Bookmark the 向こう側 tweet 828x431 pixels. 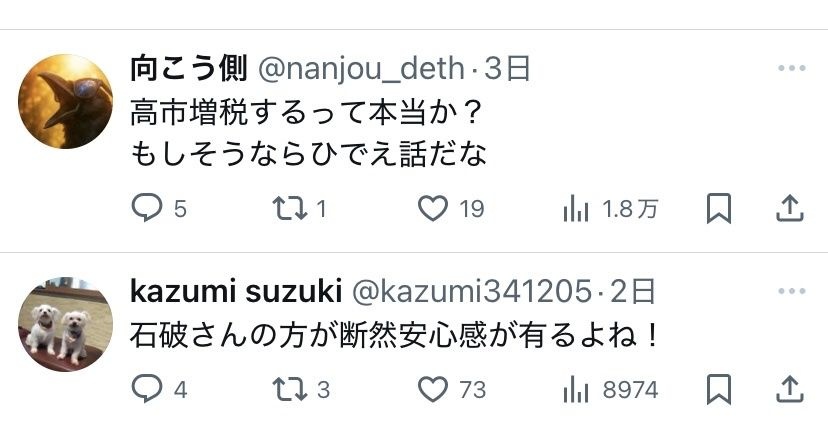pos(718,208)
